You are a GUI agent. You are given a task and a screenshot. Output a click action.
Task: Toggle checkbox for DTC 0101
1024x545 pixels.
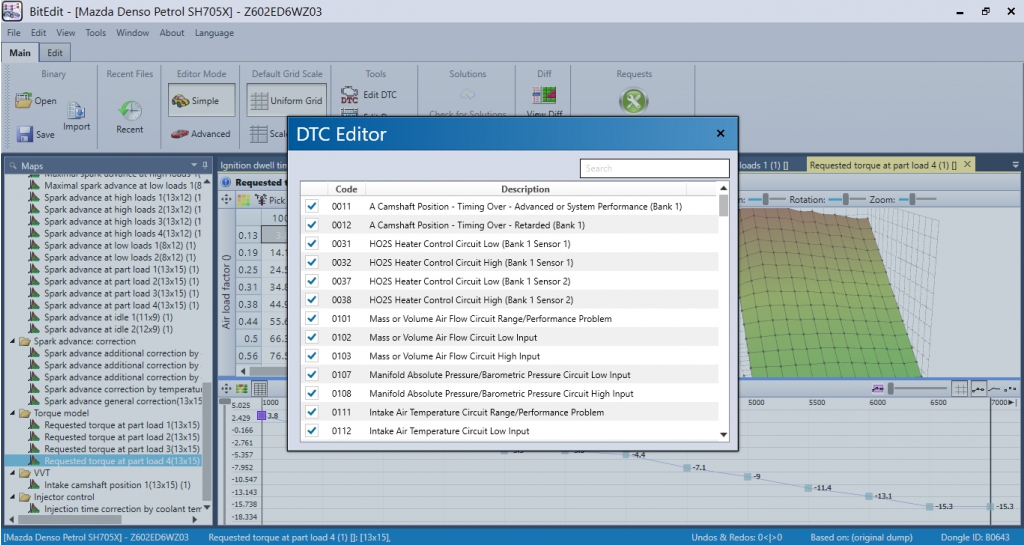click(x=312, y=319)
